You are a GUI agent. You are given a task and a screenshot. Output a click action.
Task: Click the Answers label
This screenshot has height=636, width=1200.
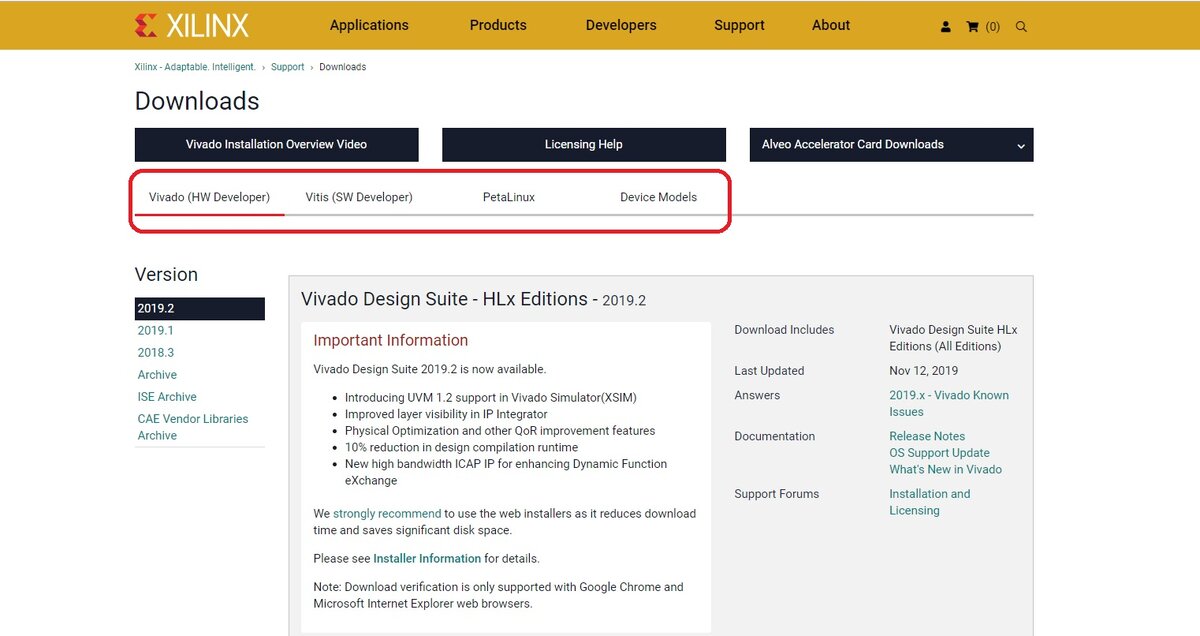(x=757, y=396)
